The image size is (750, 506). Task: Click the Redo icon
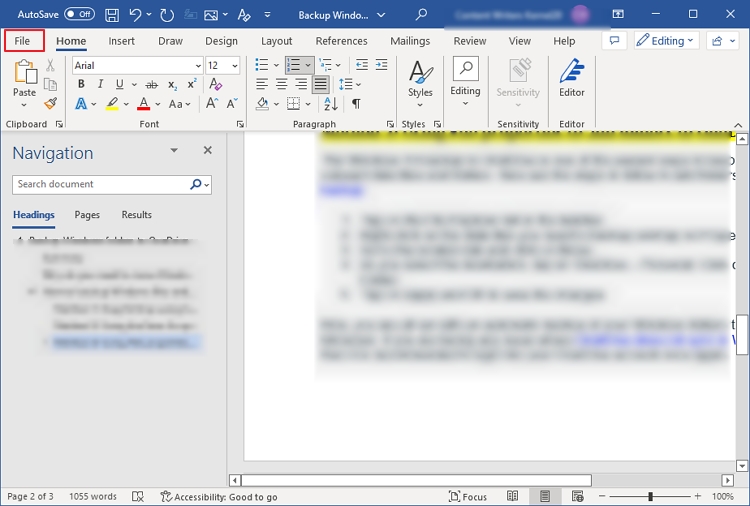pyautogui.click(x=167, y=15)
